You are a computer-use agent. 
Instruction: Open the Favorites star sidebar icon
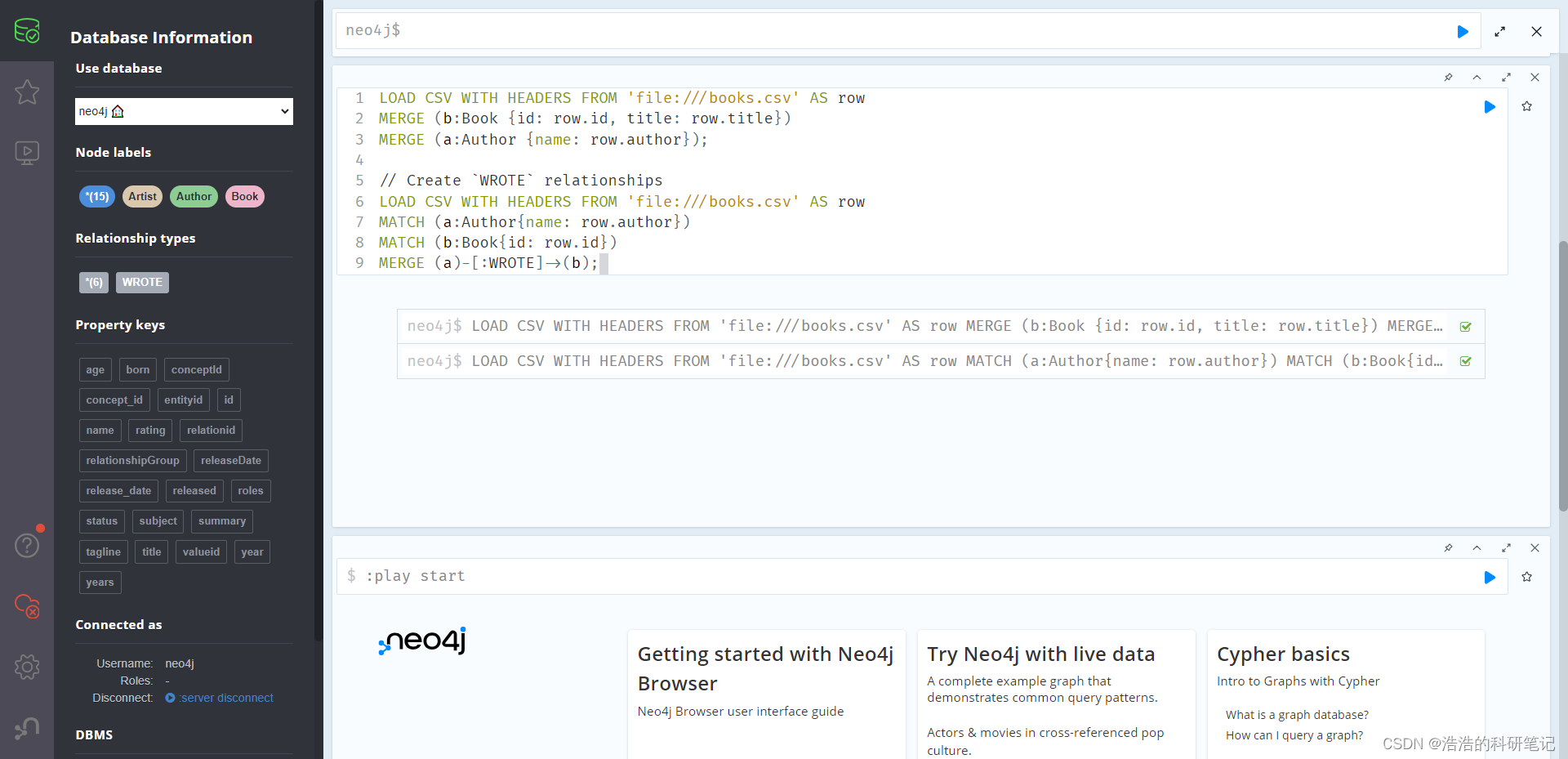pyautogui.click(x=27, y=92)
